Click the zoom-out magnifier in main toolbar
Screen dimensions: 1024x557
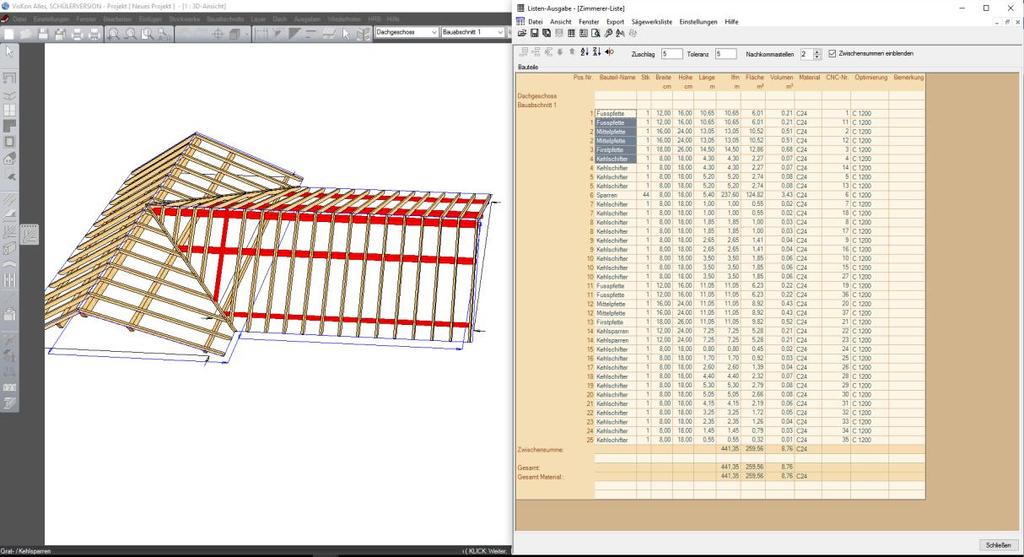(131, 34)
